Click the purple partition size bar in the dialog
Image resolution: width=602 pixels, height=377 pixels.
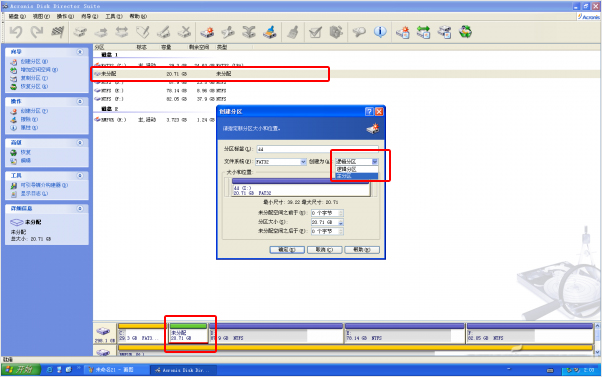(x=301, y=181)
